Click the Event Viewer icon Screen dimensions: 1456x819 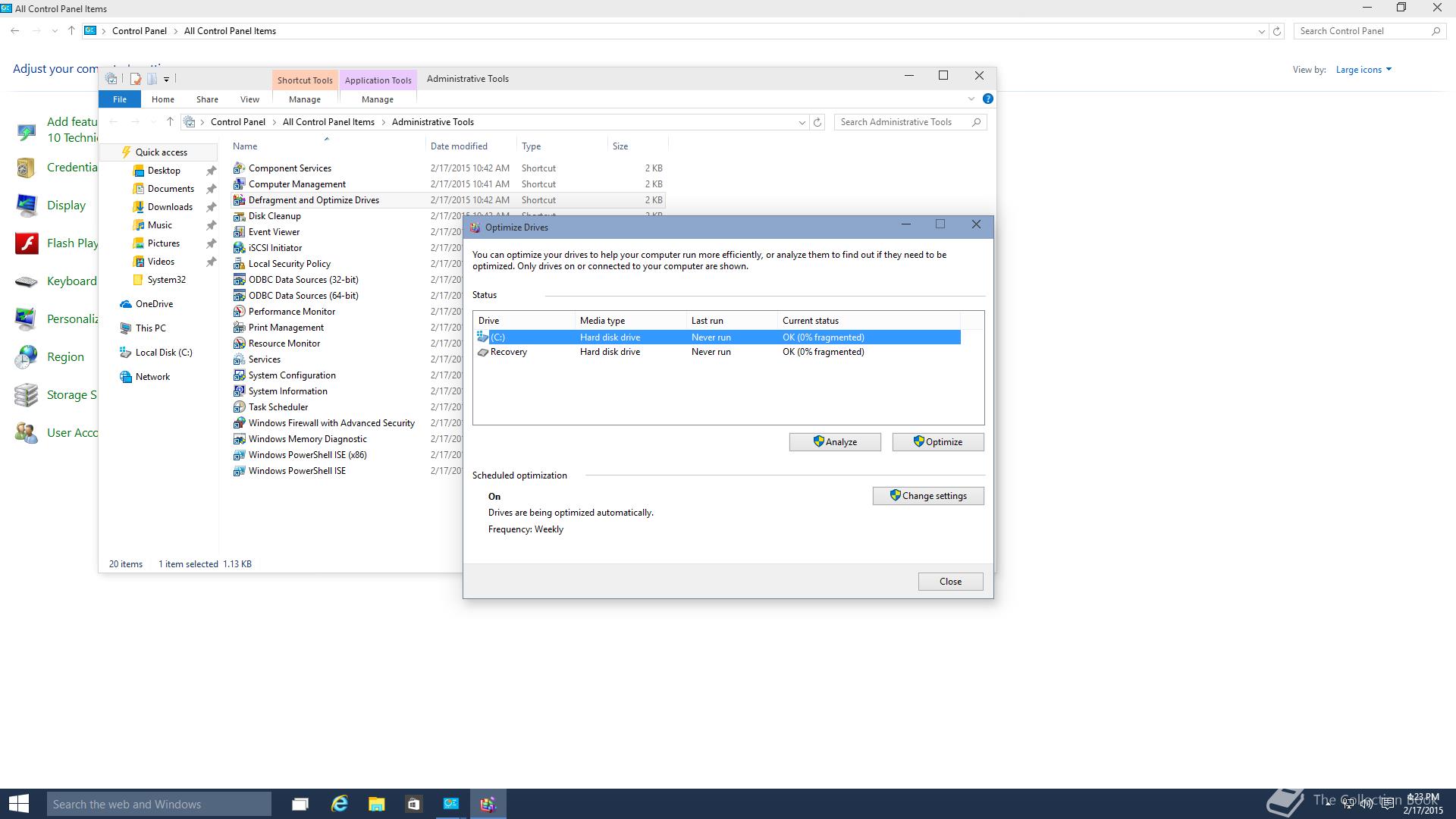pos(239,232)
